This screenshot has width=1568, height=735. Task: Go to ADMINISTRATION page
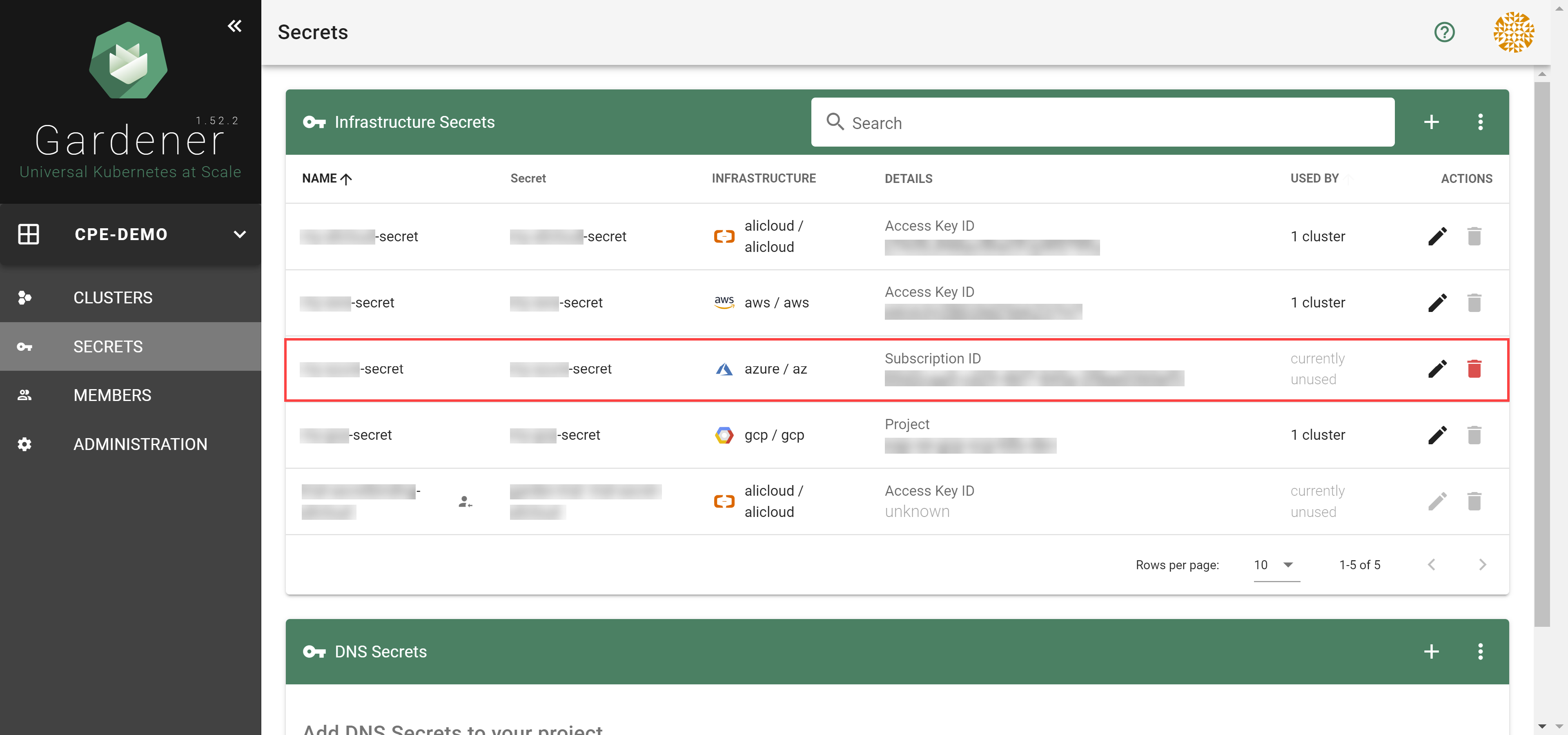pyautogui.click(x=140, y=444)
